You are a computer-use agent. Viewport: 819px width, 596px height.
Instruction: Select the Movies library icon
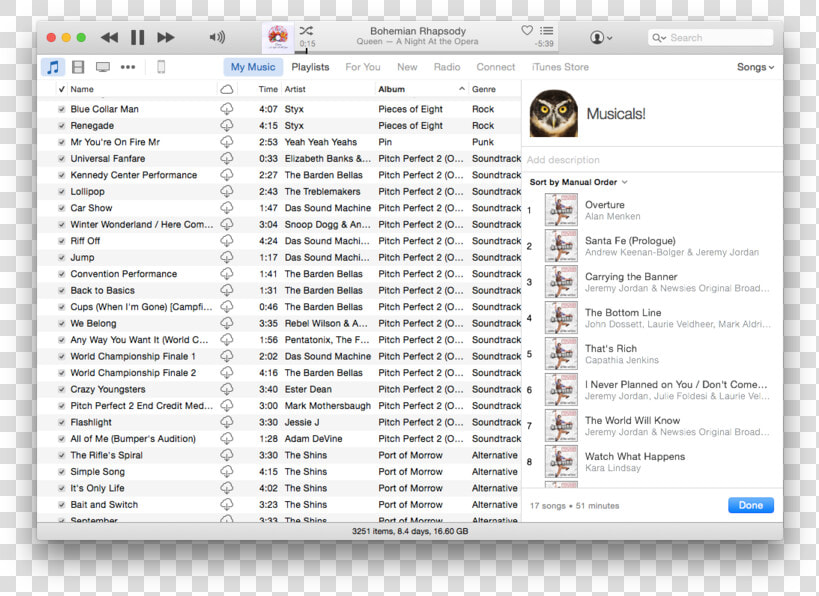[78, 67]
